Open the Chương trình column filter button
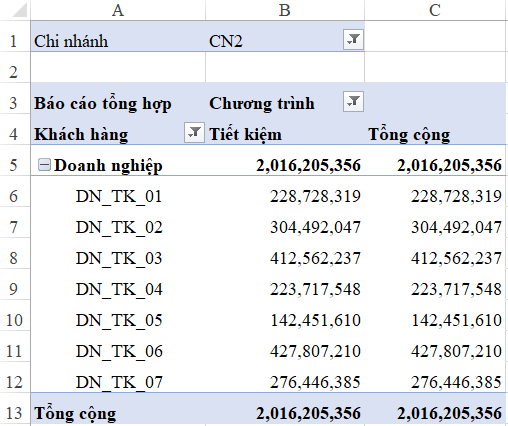This screenshot has height=426, width=508. pos(353,101)
